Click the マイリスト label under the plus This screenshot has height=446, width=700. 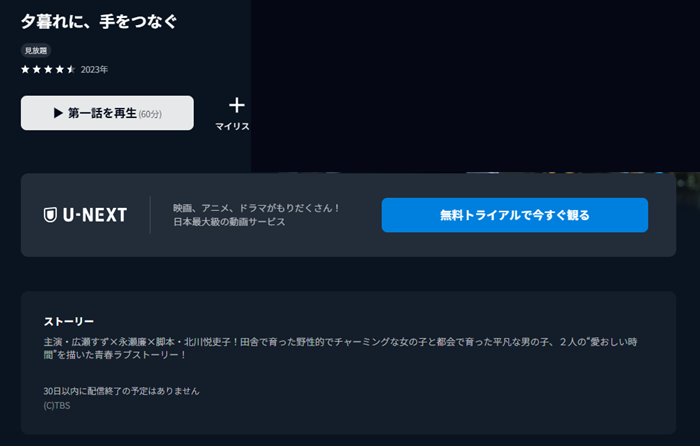232,127
